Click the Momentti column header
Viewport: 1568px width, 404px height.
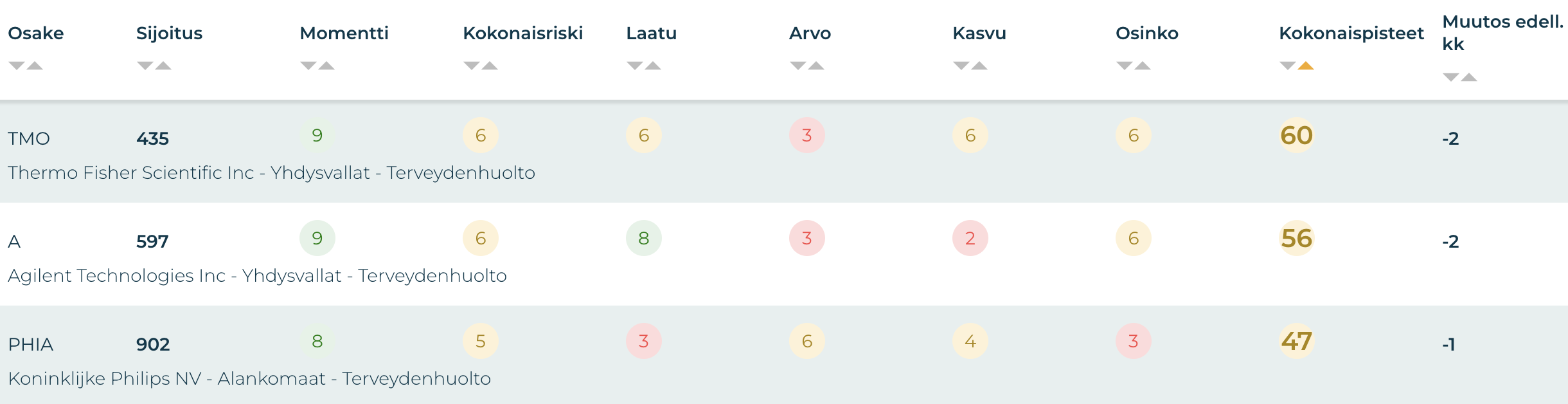(x=344, y=33)
